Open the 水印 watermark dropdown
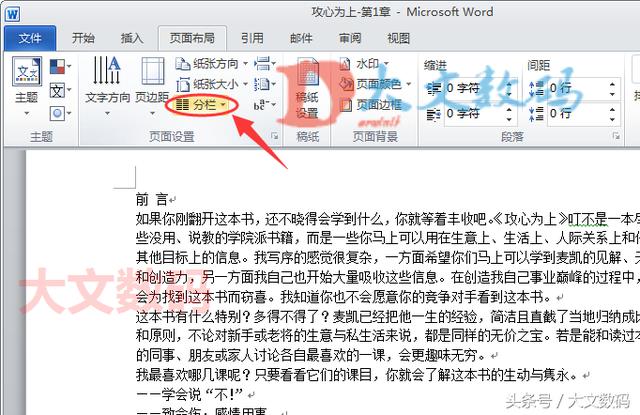640x415 pixels. coord(364,64)
